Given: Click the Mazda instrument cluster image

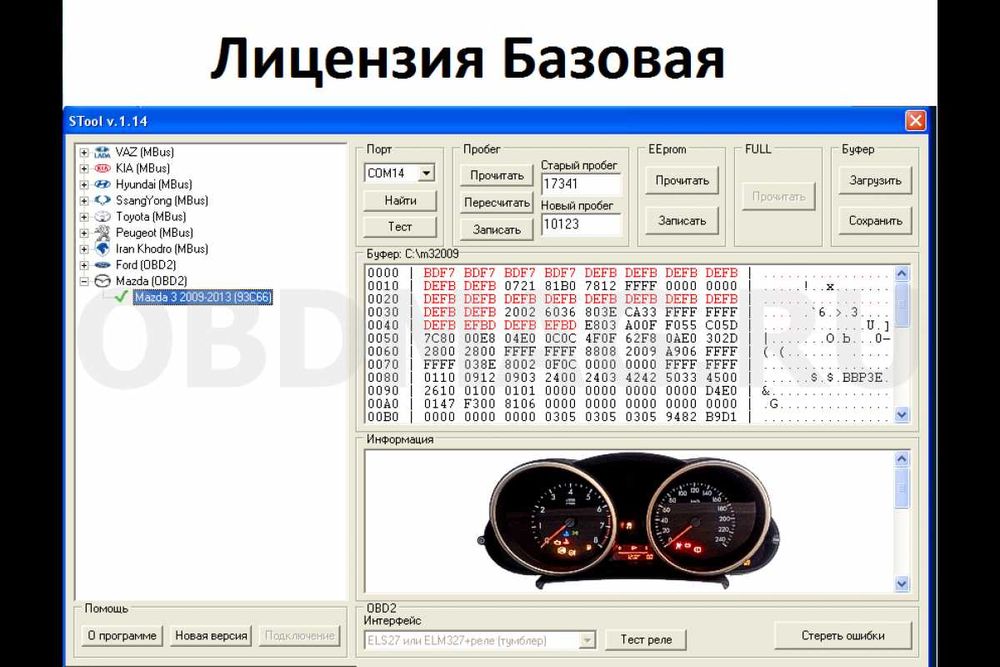Looking at the screenshot, I should [628, 520].
